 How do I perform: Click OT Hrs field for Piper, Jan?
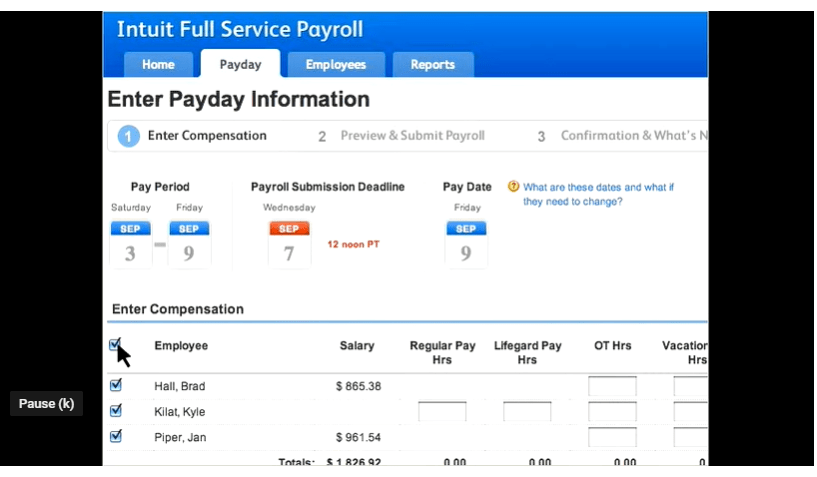click(x=612, y=437)
